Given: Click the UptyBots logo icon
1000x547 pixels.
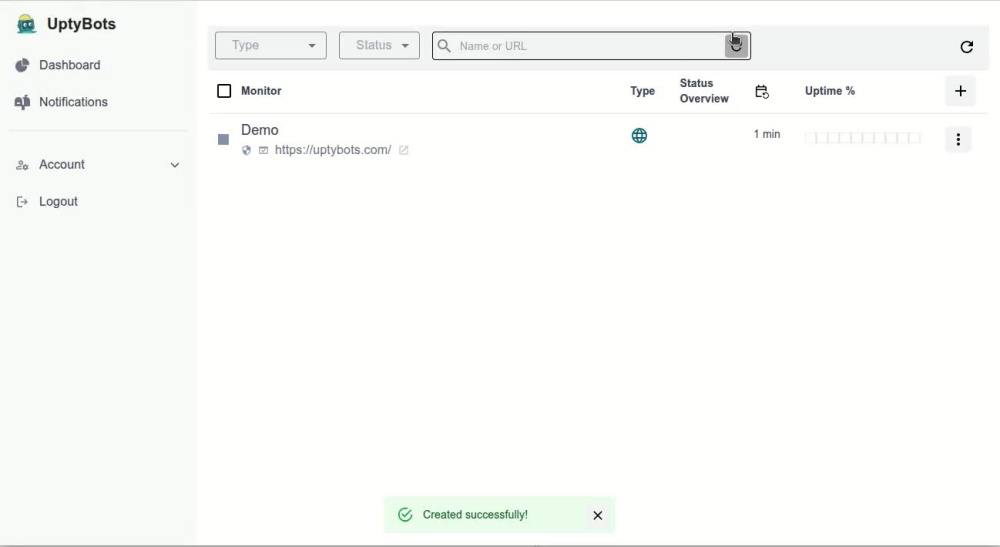Looking at the screenshot, I should click(26, 24).
